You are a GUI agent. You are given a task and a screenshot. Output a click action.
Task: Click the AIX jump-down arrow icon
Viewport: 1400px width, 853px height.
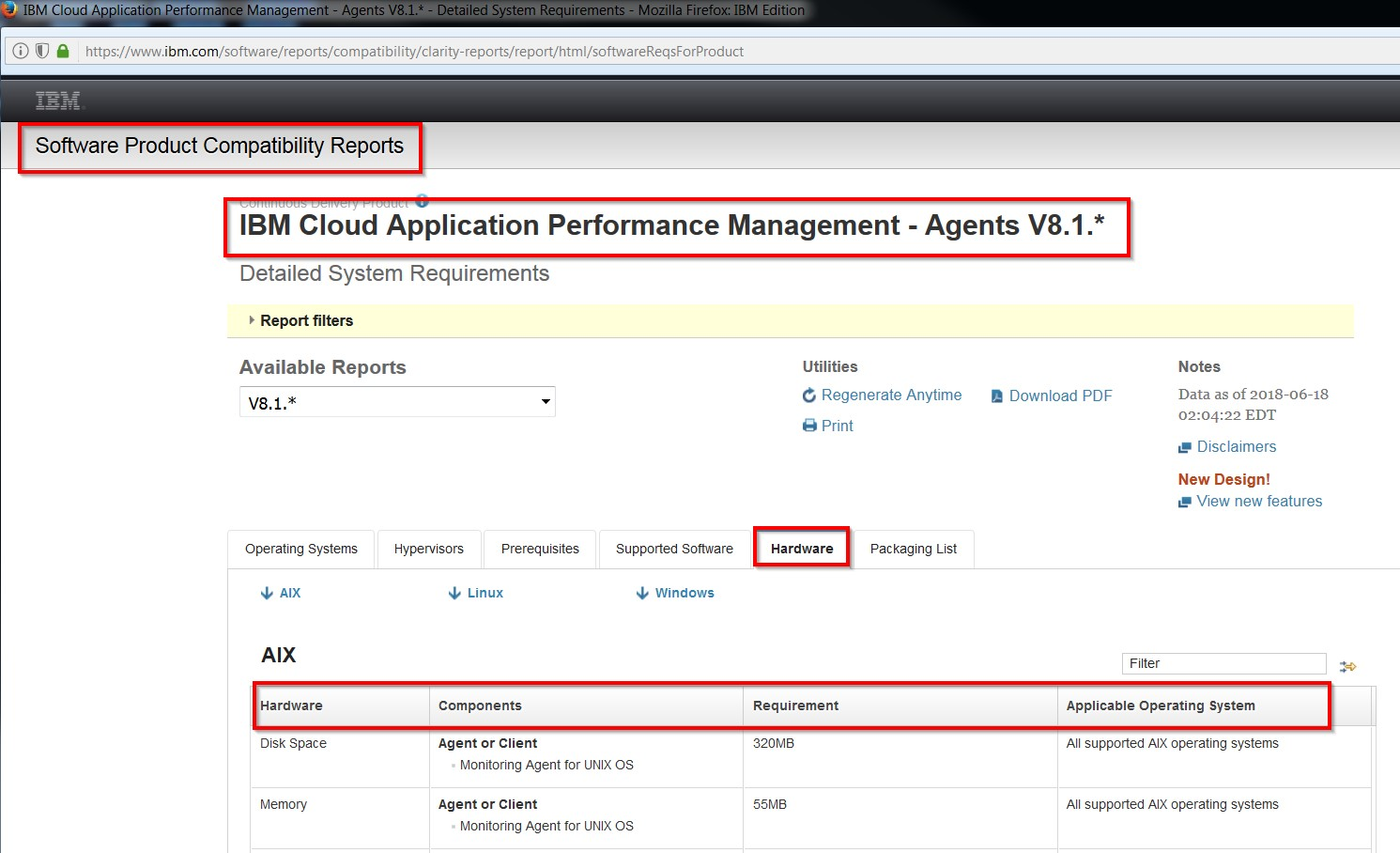pos(267,593)
